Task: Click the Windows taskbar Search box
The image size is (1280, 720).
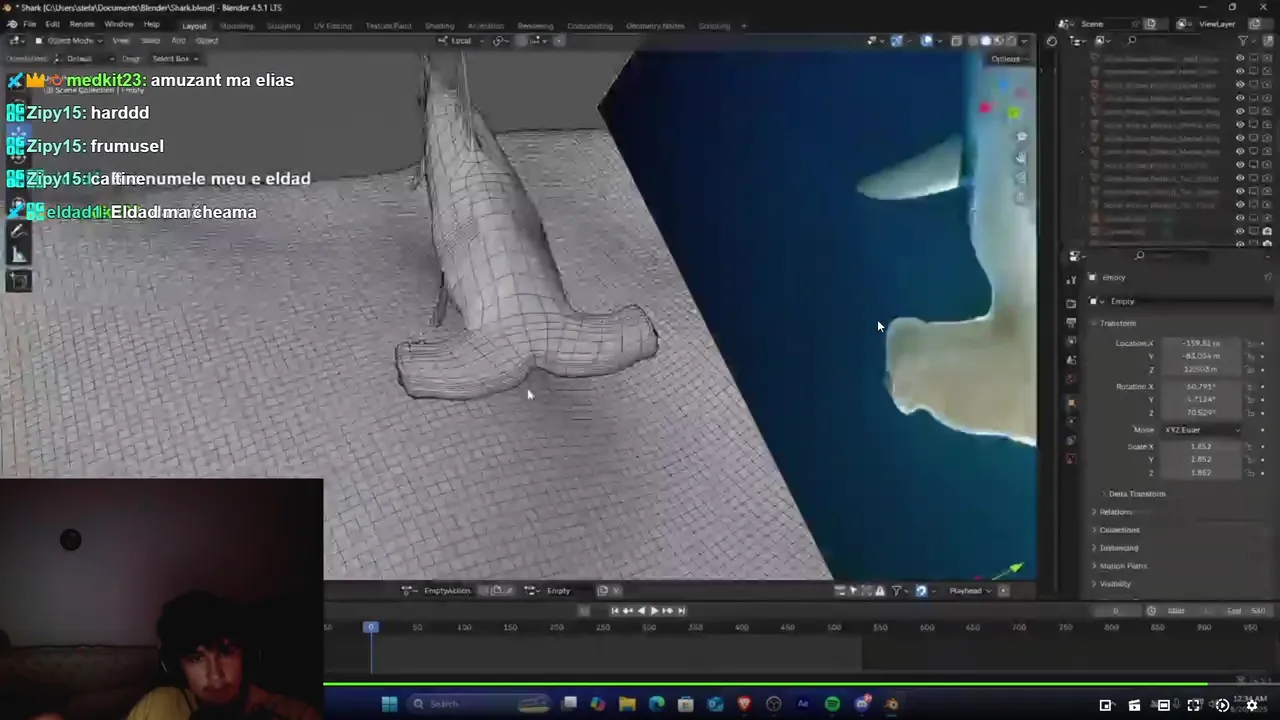Action: (x=477, y=704)
